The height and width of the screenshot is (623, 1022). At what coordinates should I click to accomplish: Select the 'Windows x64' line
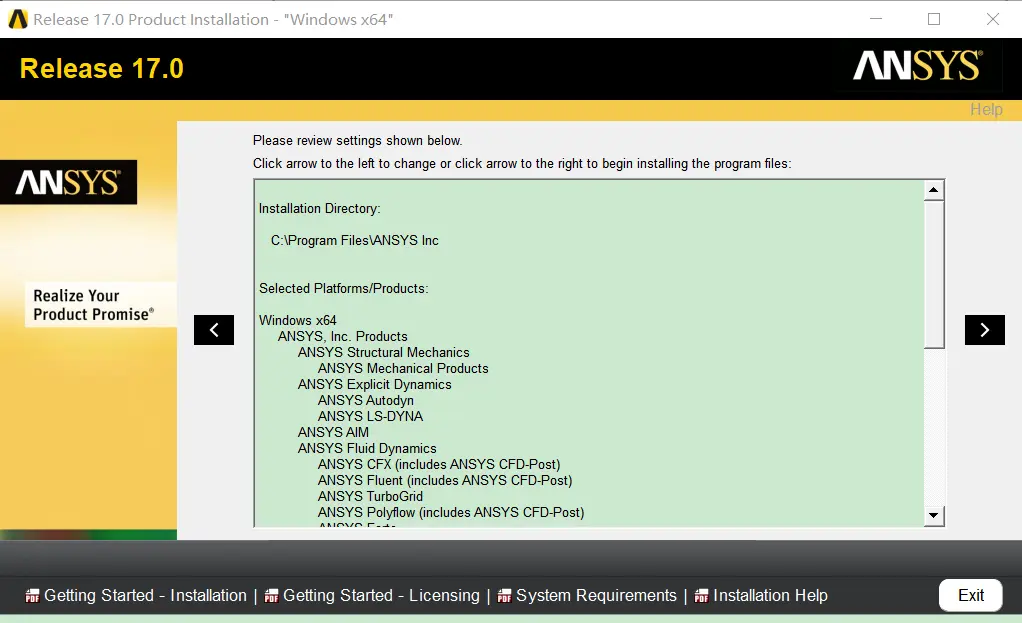[x=297, y=321]
